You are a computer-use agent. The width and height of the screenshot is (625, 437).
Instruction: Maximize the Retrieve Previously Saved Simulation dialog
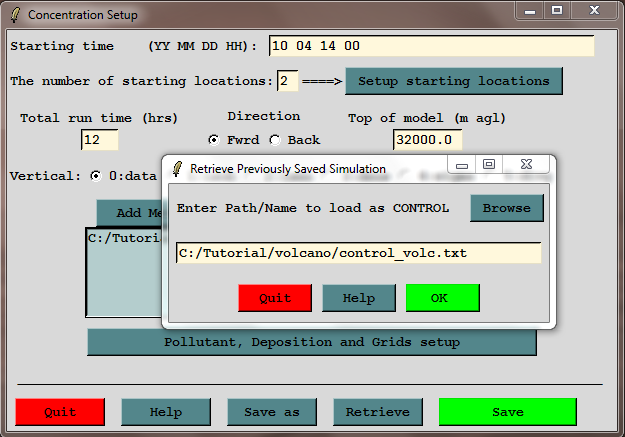(x=489, y=165)
